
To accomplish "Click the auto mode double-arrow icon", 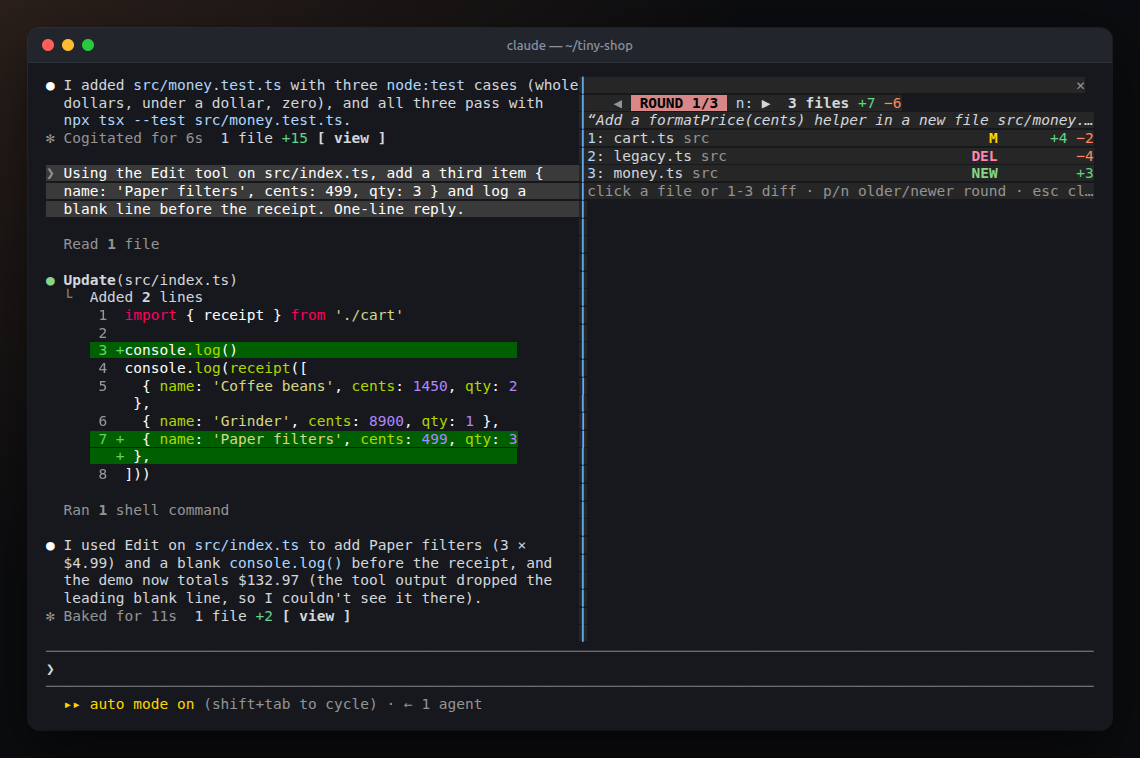I will tap(72, 704).
